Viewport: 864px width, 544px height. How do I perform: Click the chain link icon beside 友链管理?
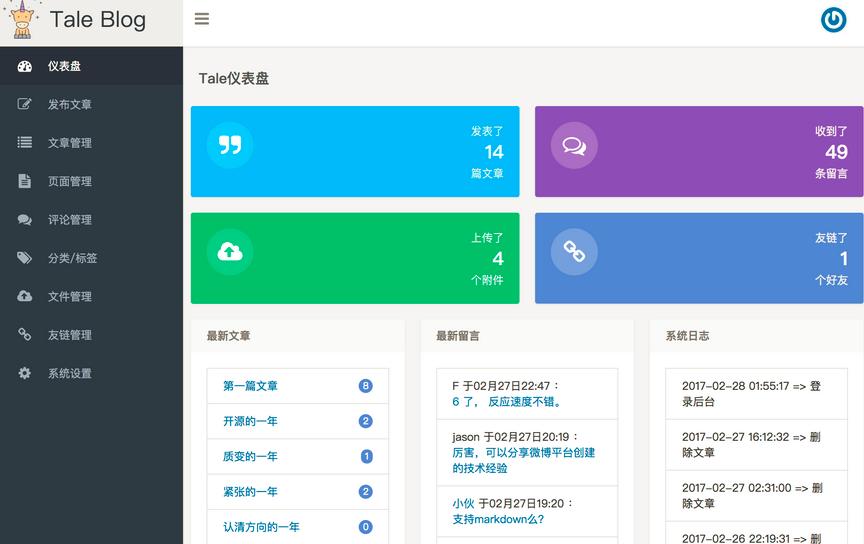tap(25, 334)
